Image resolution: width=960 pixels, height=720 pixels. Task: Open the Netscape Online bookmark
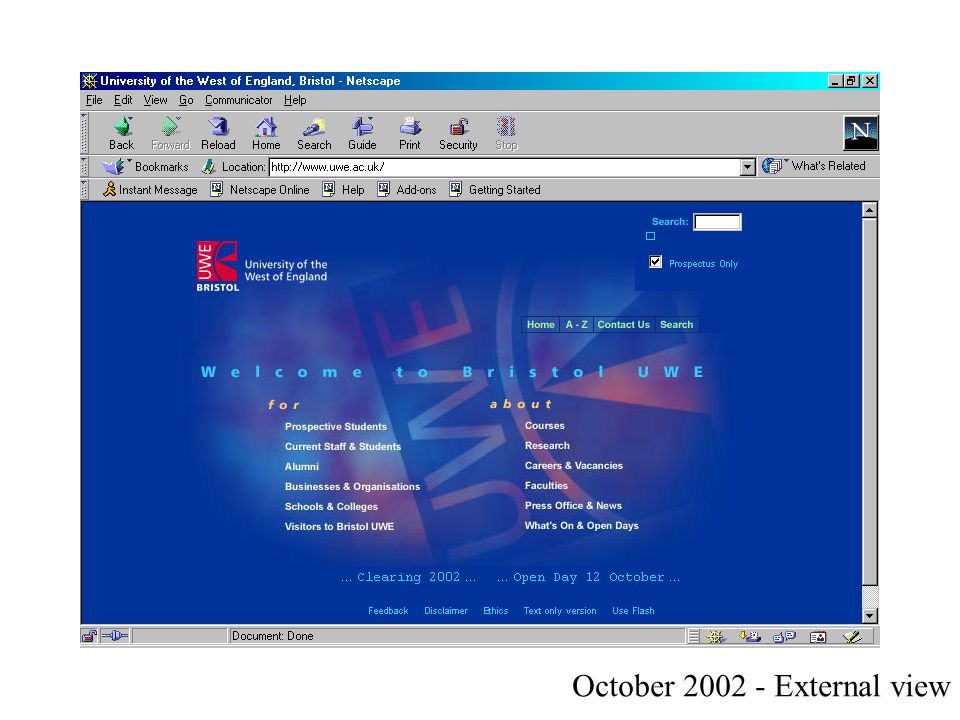click(260, 190)
